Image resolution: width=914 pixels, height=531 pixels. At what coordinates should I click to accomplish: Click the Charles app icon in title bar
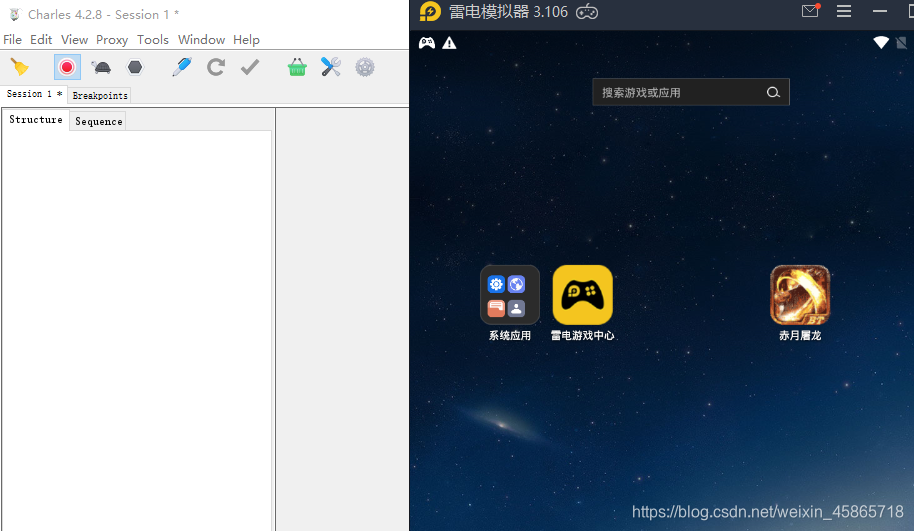pyautogui.click(x=15, y=15)
